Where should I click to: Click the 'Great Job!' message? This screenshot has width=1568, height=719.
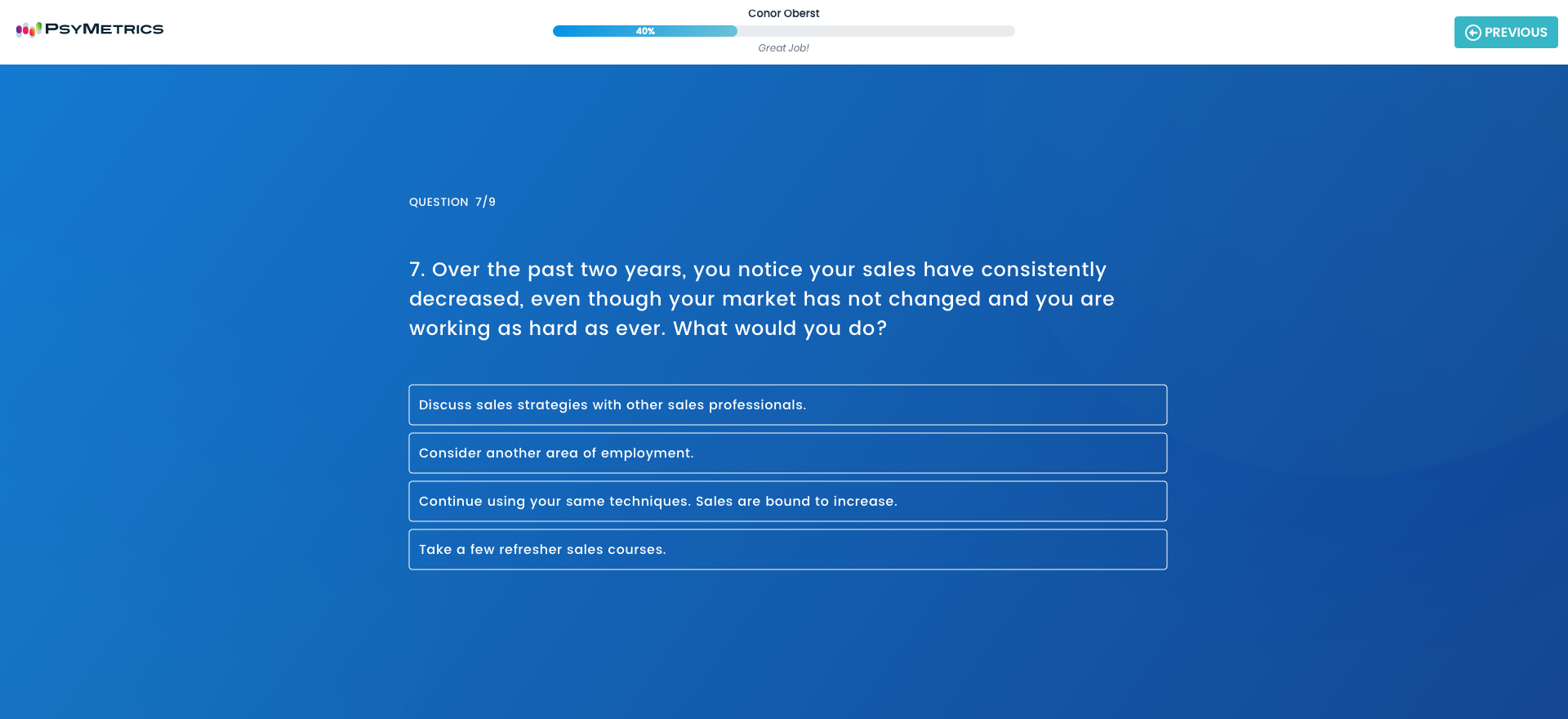783,48
